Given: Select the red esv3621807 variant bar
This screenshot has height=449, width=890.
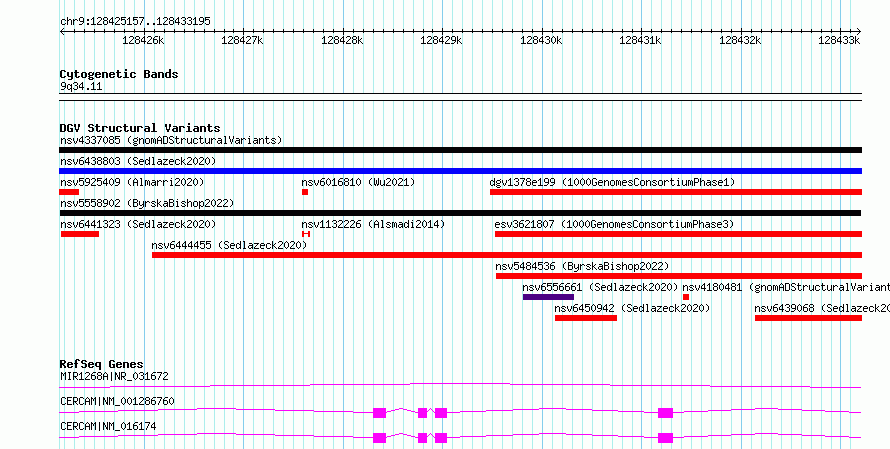Looking at the screenshot, I should tap(678, 234).
